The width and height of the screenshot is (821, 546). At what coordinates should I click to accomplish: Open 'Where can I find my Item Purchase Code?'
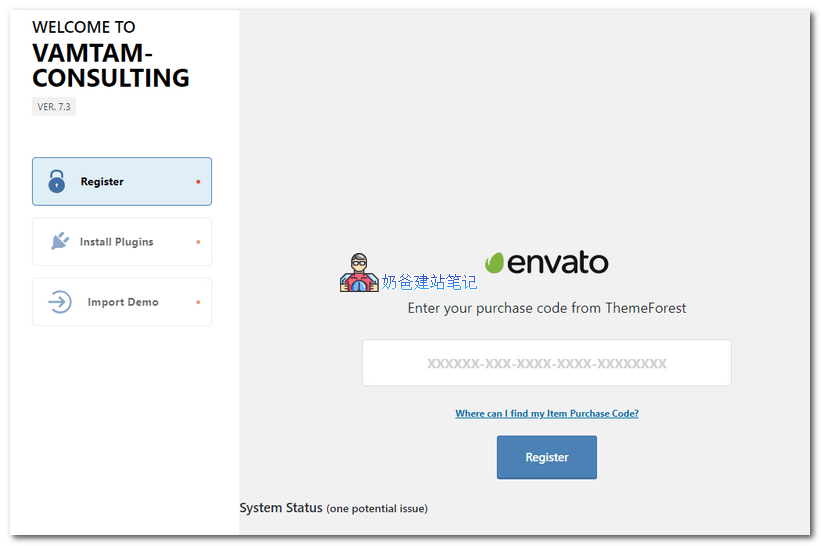546,413
